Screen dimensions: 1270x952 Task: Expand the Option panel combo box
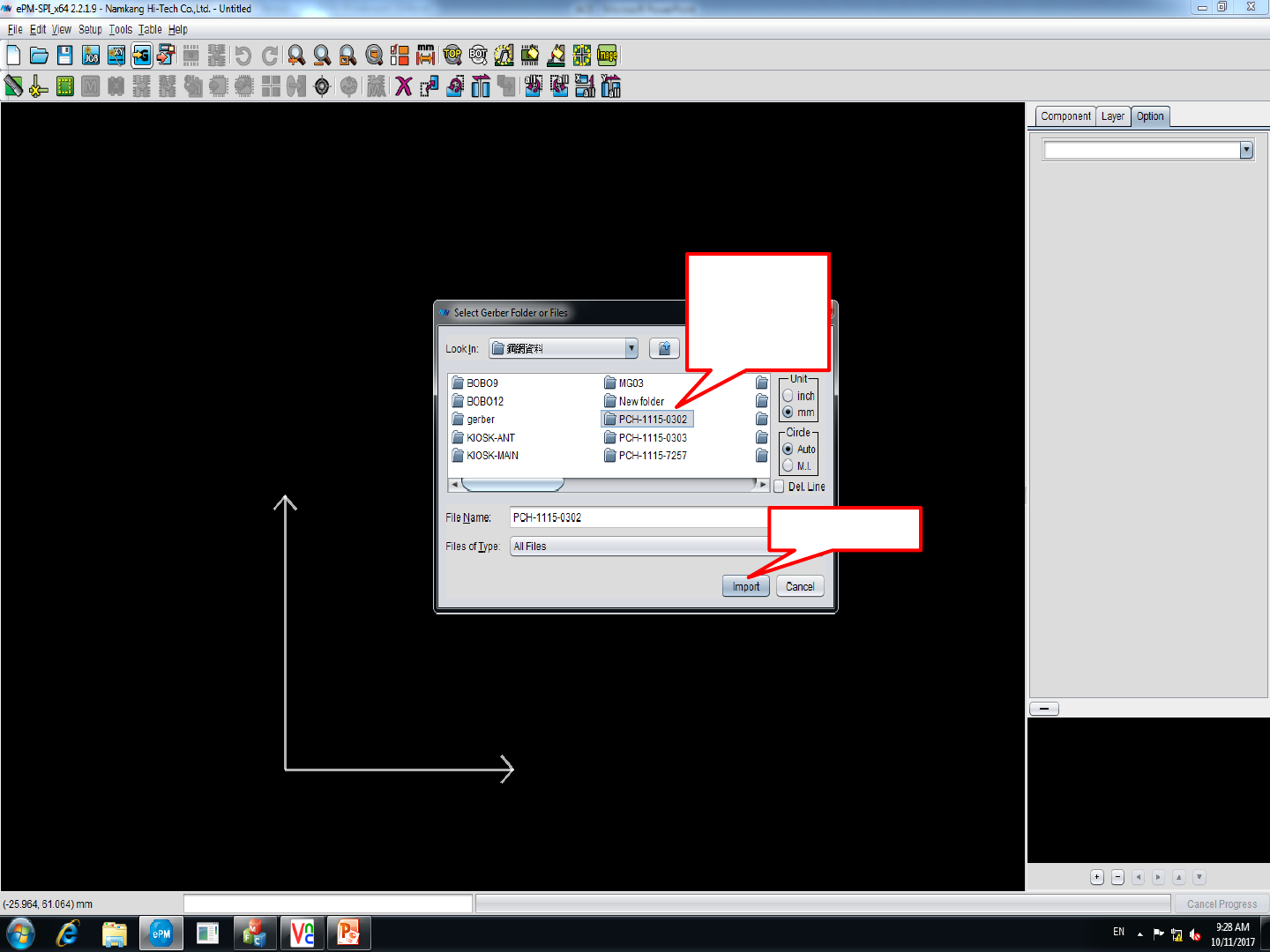tap(1246, 151)
